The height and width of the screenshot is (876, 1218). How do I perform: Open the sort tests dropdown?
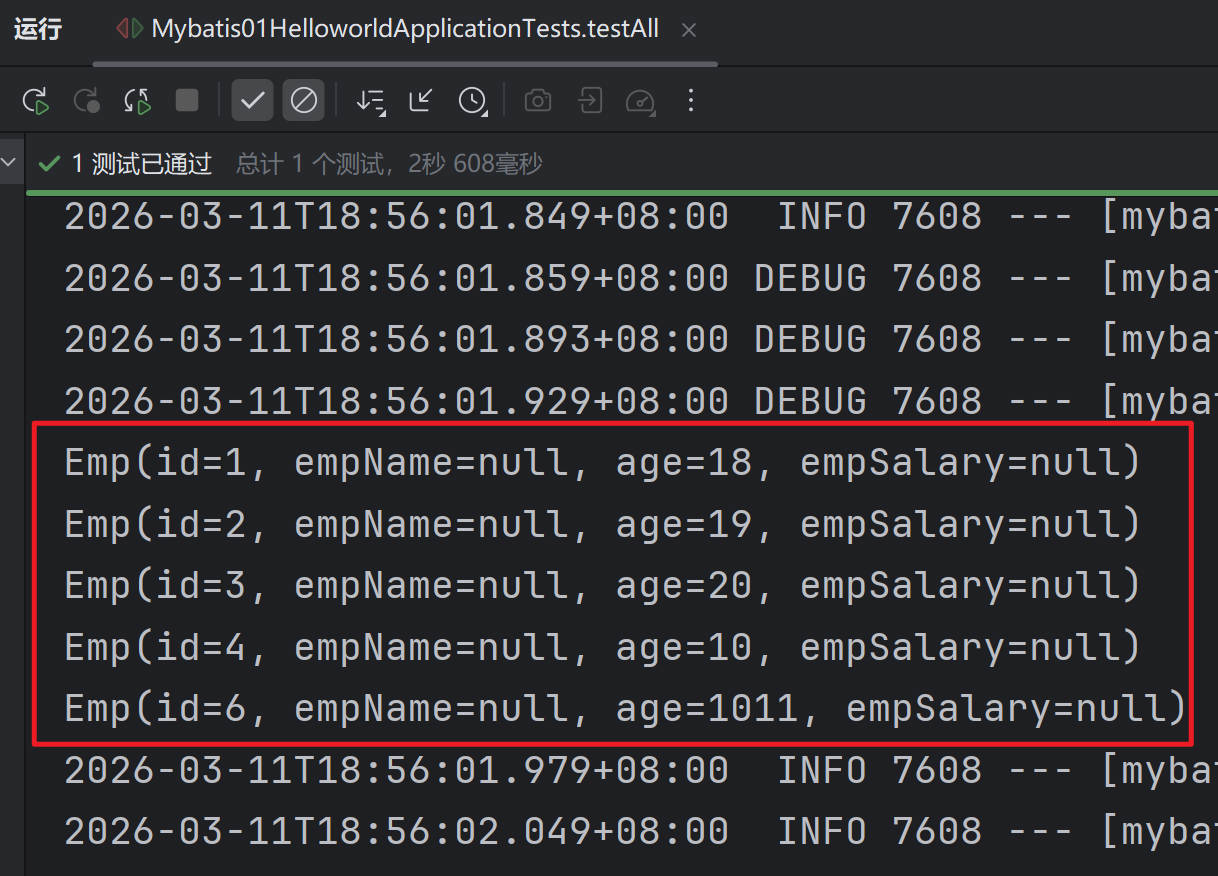[x=371, y=101]
